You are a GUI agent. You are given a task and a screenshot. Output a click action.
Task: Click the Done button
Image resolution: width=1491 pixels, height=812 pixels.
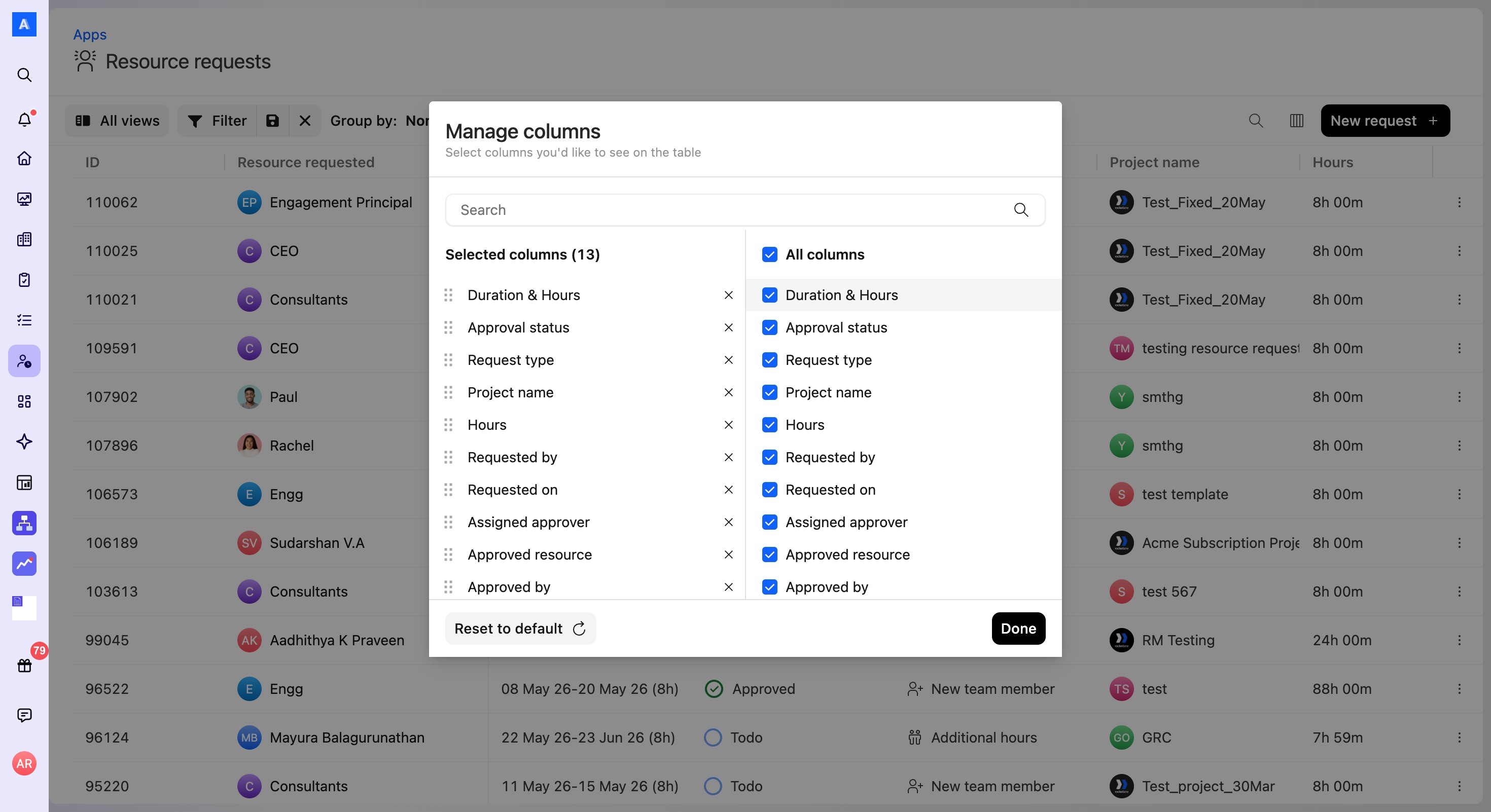pos(1018,628)
